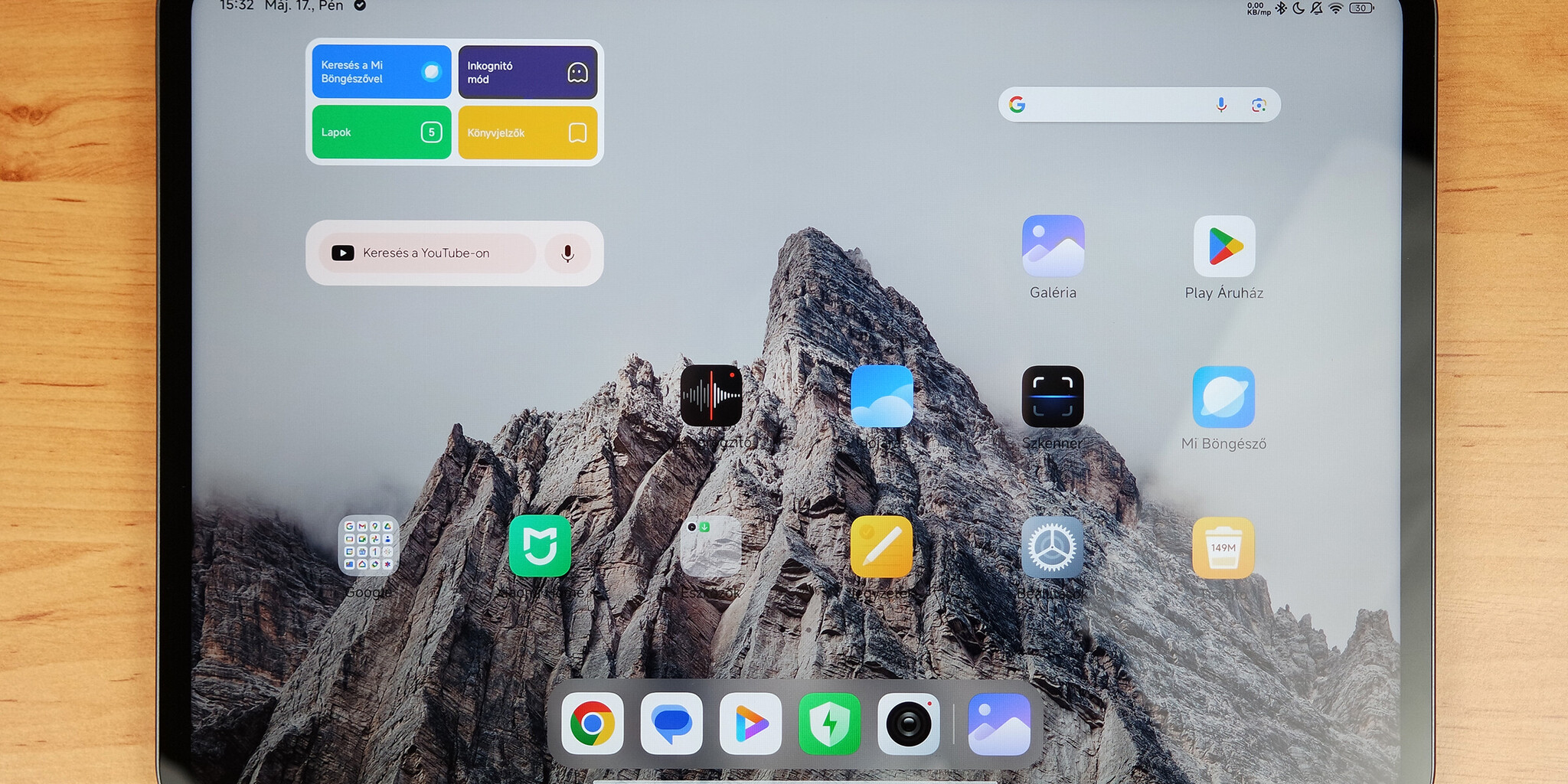Image resolution: width=1568 pixels, height=784 pixels.
Task: Open the weather app with cloud icon
Action: tap(882, 396)
